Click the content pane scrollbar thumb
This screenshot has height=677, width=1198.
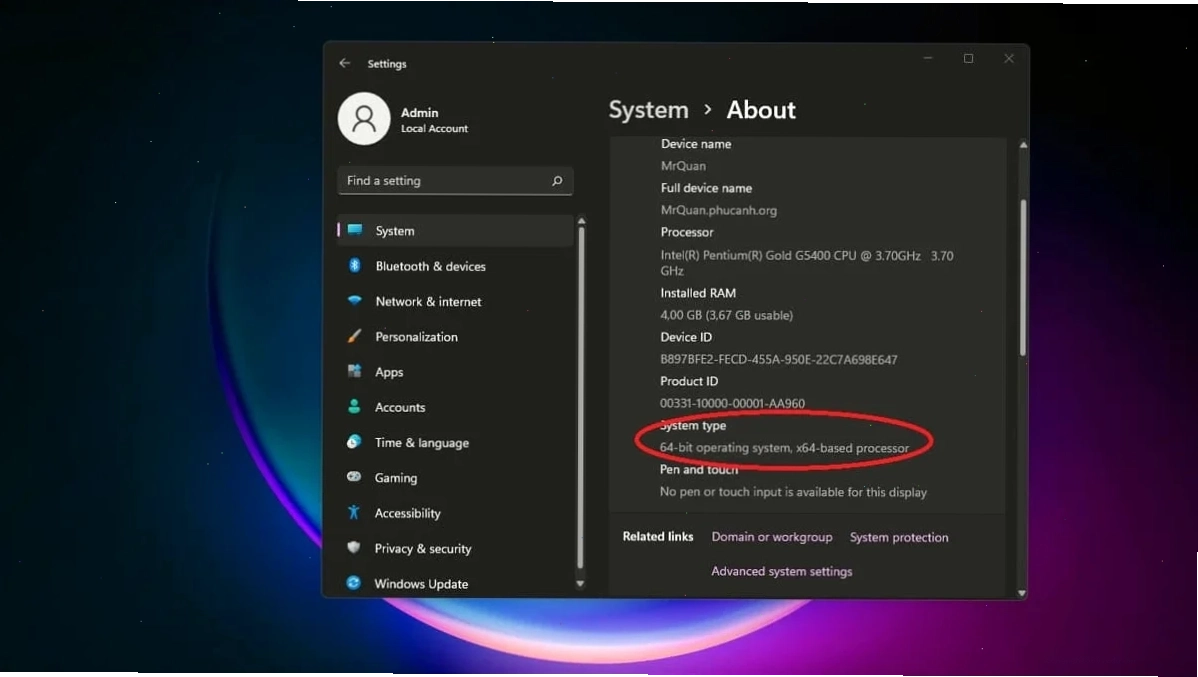pyautogui.click(x=1023, y=277)
